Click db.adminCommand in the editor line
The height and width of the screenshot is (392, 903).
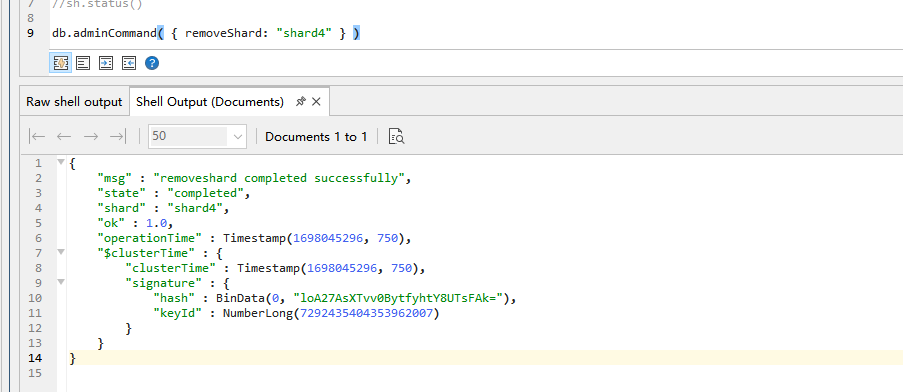(x=104, y=33)
